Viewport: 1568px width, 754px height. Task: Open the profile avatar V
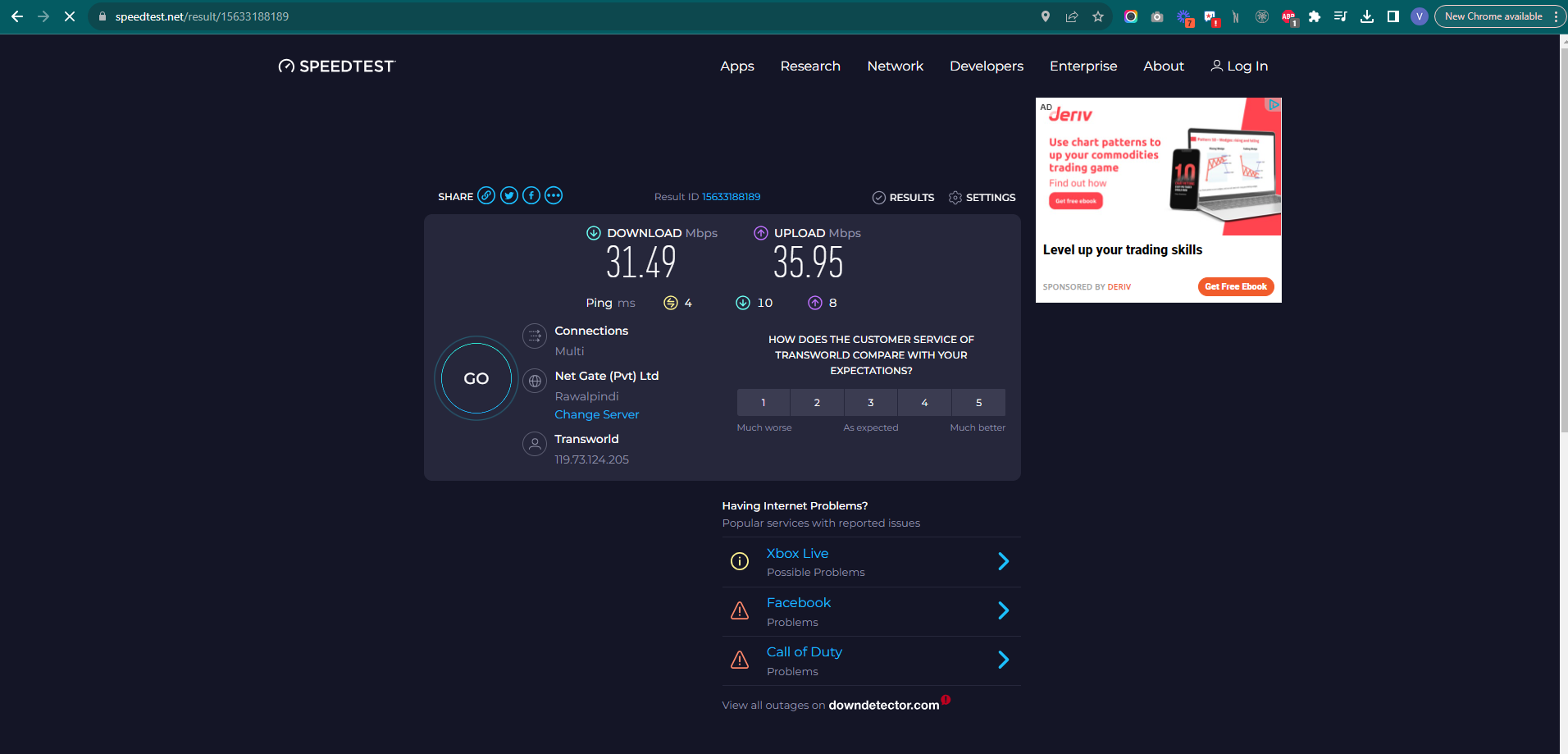click(1420, 16)
